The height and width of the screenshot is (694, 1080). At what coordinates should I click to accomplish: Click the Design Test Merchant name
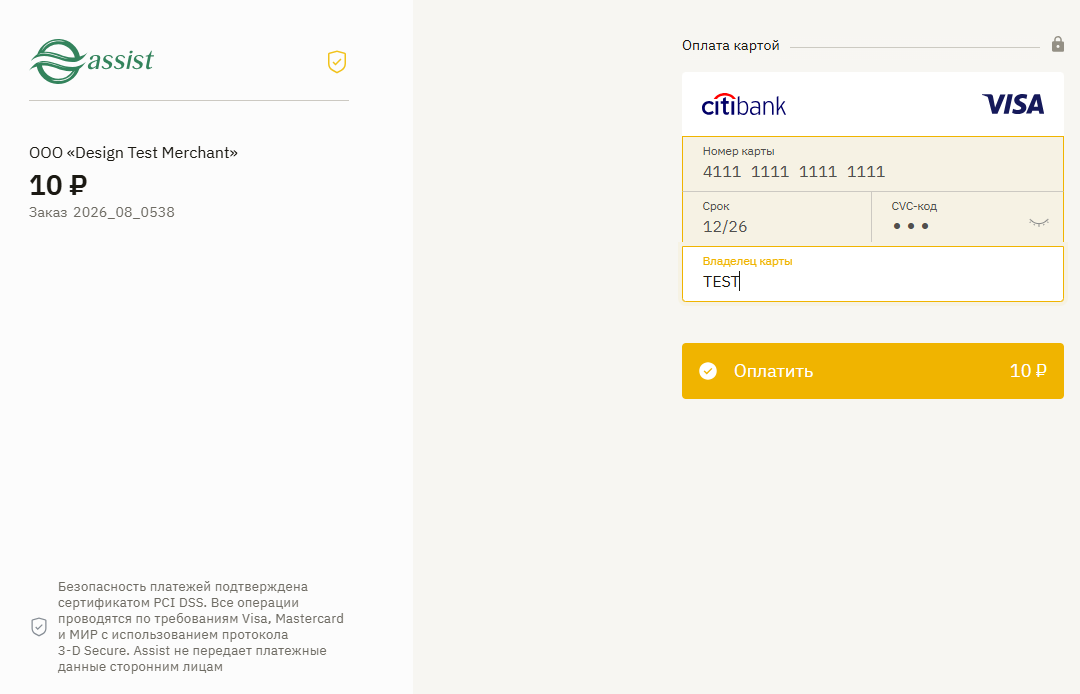pos(134,153)
